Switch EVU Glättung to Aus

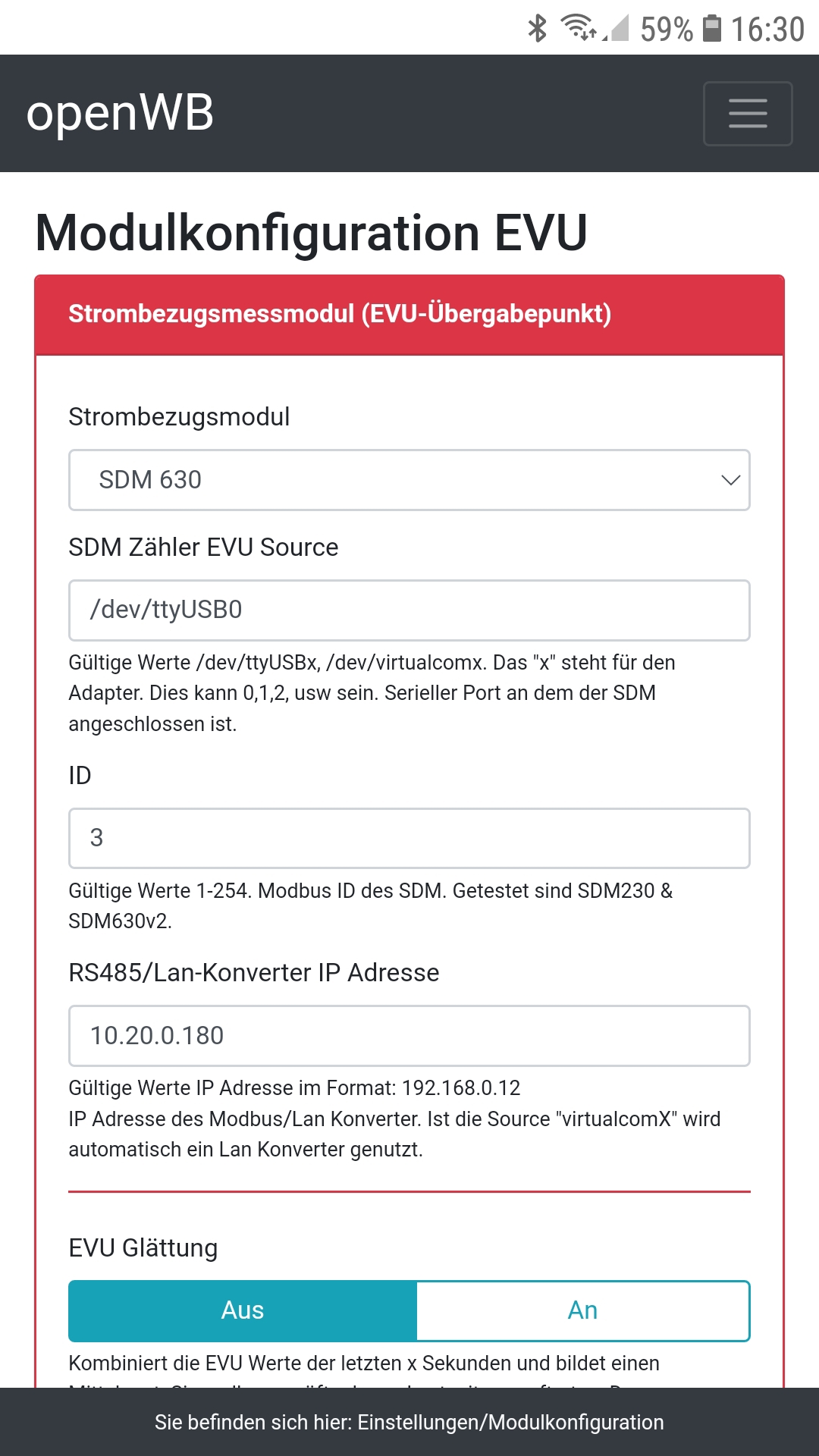pos(243,1310)
